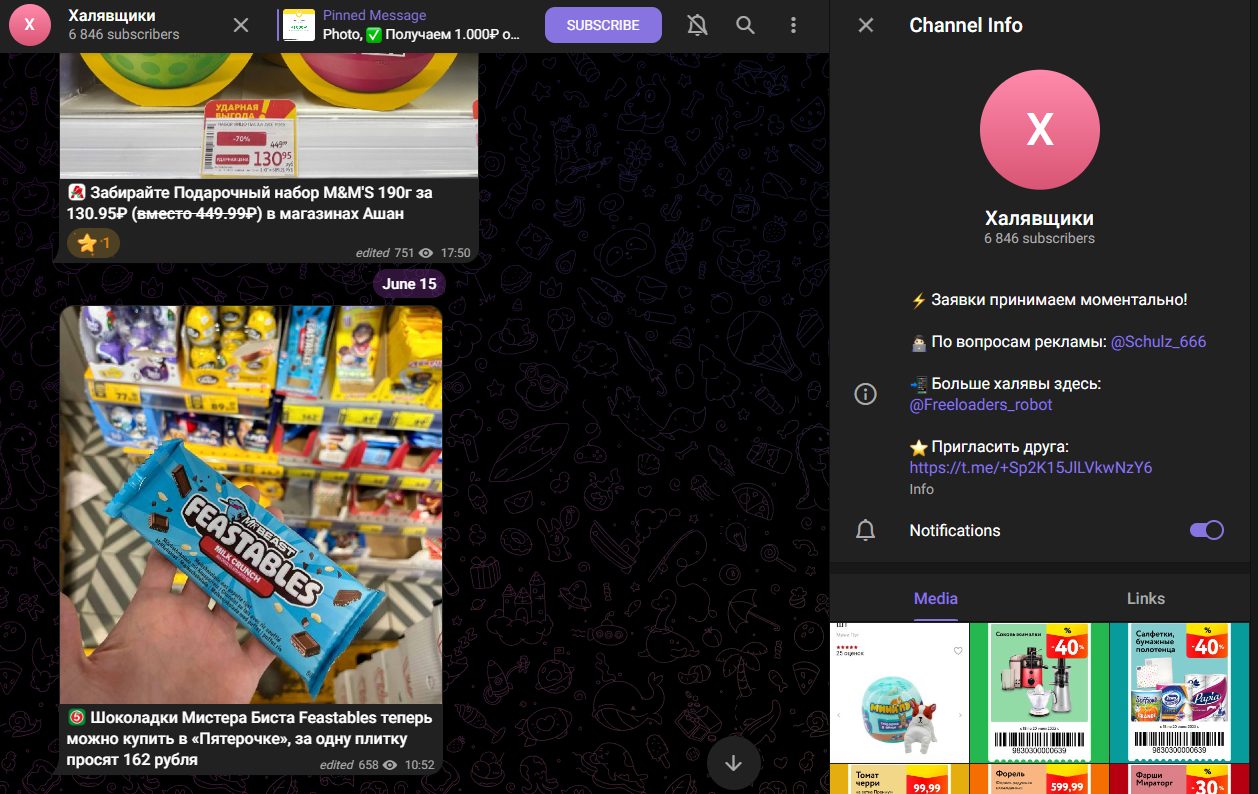Open the Pinned Message text

pos(422,25)
